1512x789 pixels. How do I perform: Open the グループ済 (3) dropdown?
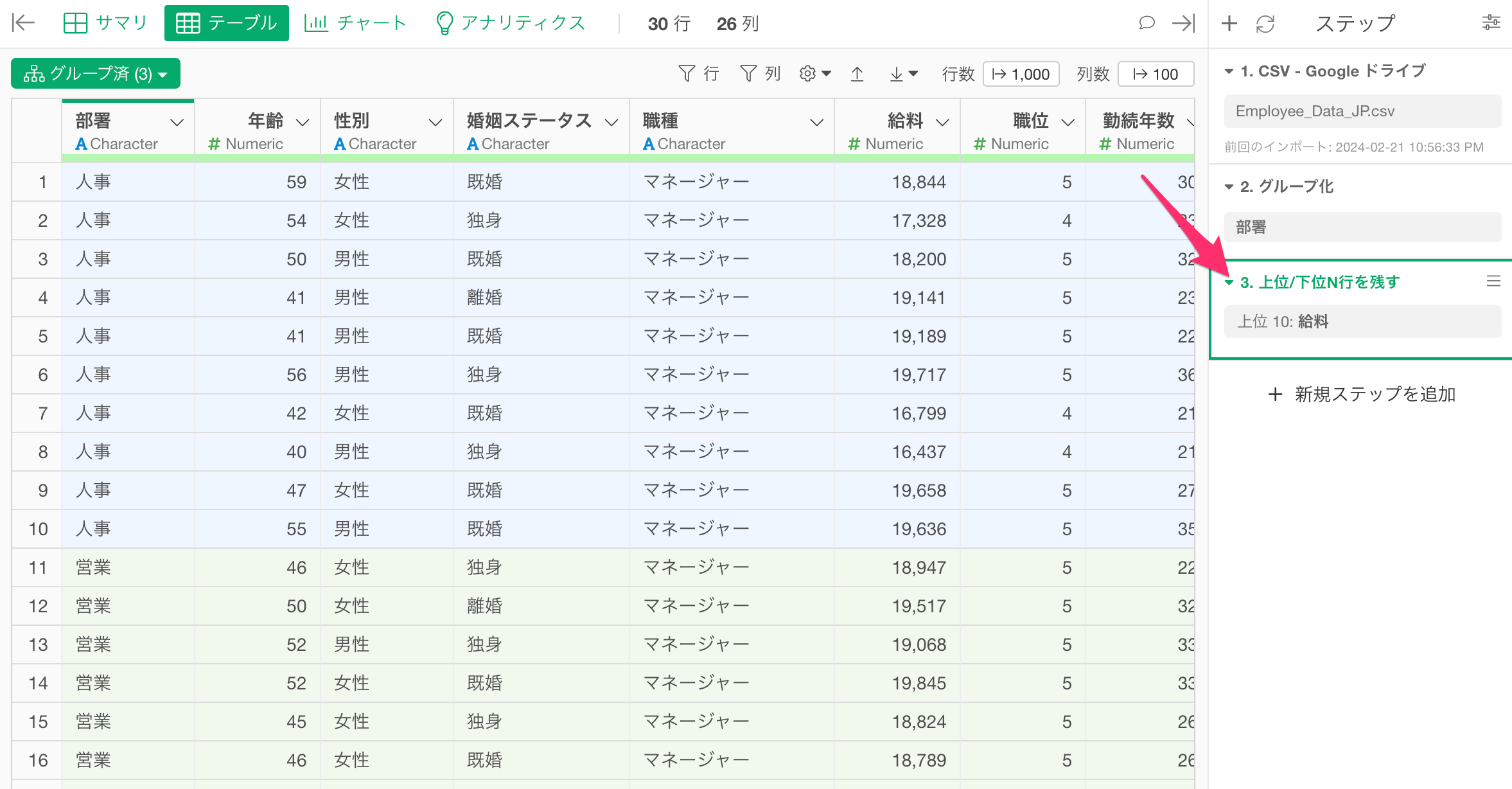[96, 74]
